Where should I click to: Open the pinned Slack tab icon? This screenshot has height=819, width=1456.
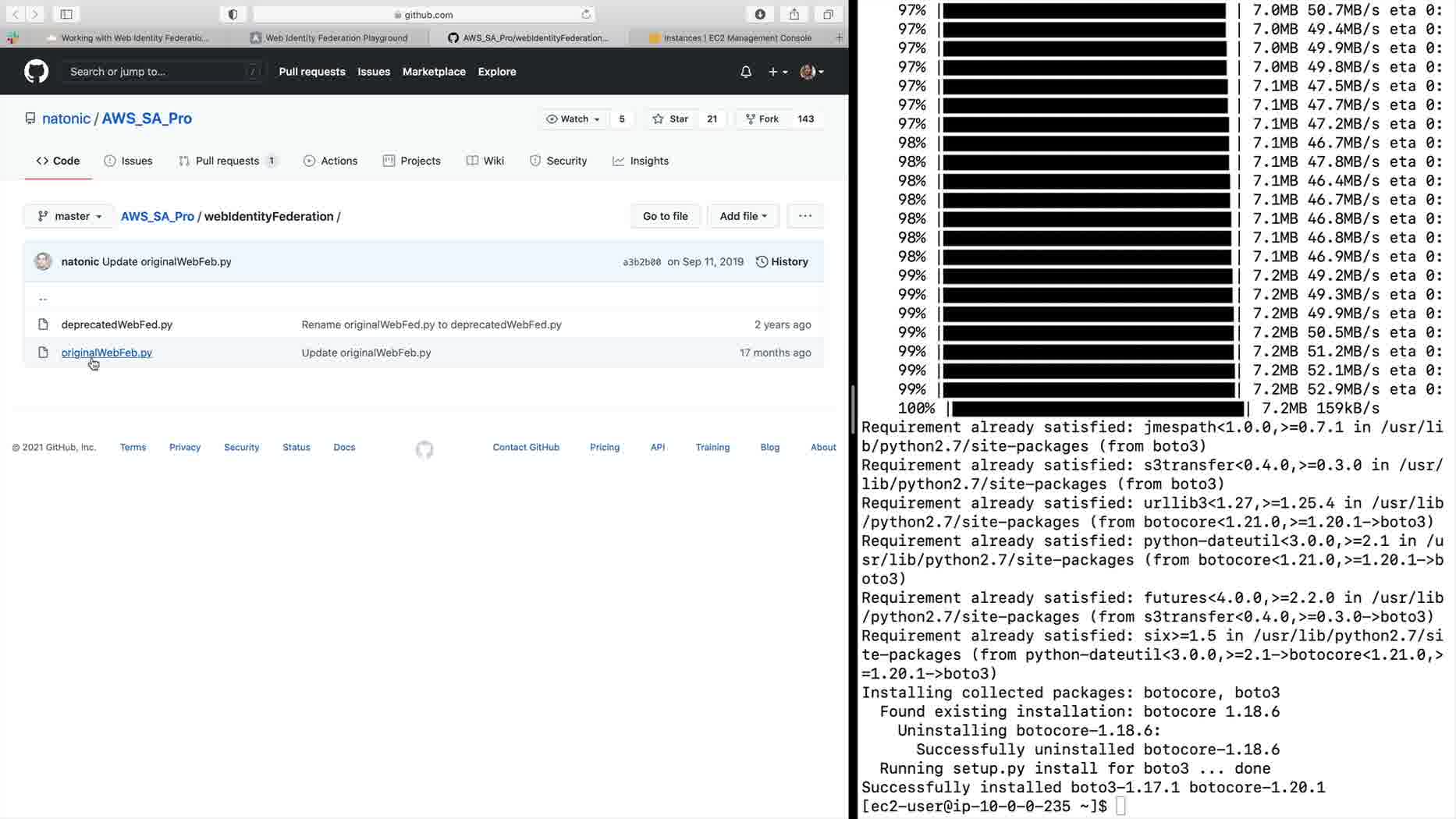pyautogui.click(x=12, y=37)
